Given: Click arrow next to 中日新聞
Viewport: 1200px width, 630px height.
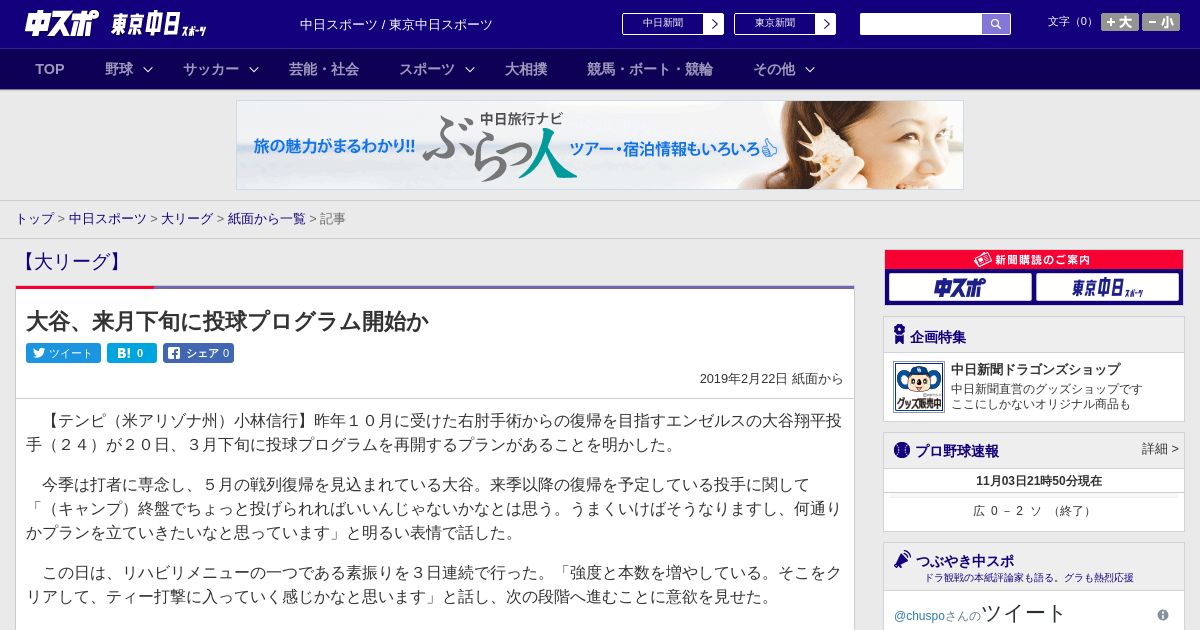Looking at the screenshot, I should pyautogui.click(x=714, y=24).
